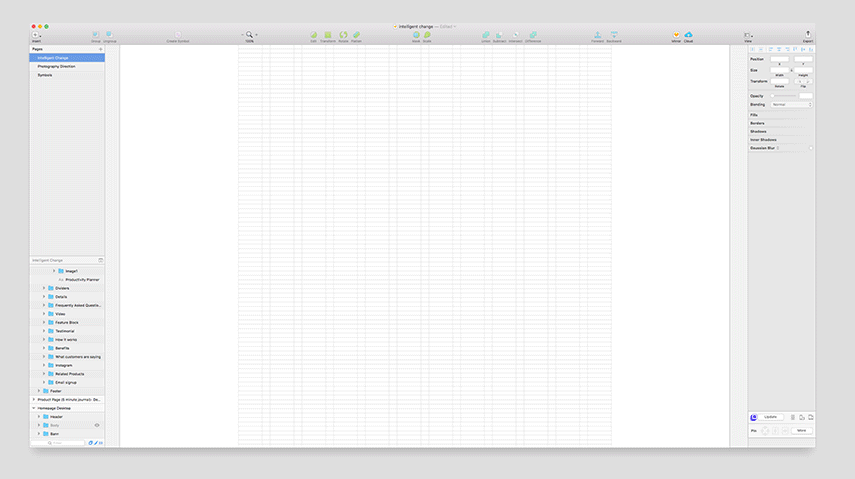
Task: Select the Intelligent Change page
Action: point(67,58)
